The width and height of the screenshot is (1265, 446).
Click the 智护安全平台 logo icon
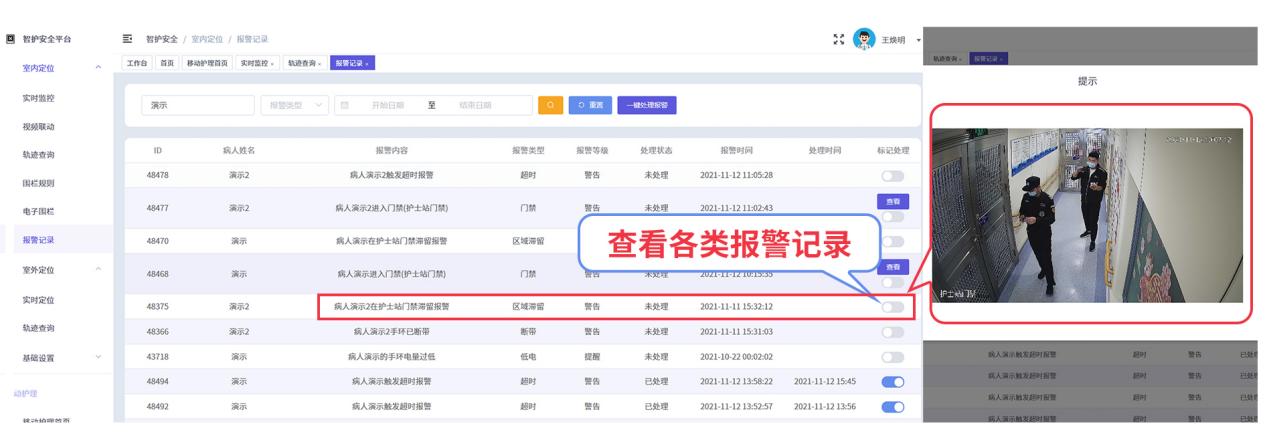10,39
